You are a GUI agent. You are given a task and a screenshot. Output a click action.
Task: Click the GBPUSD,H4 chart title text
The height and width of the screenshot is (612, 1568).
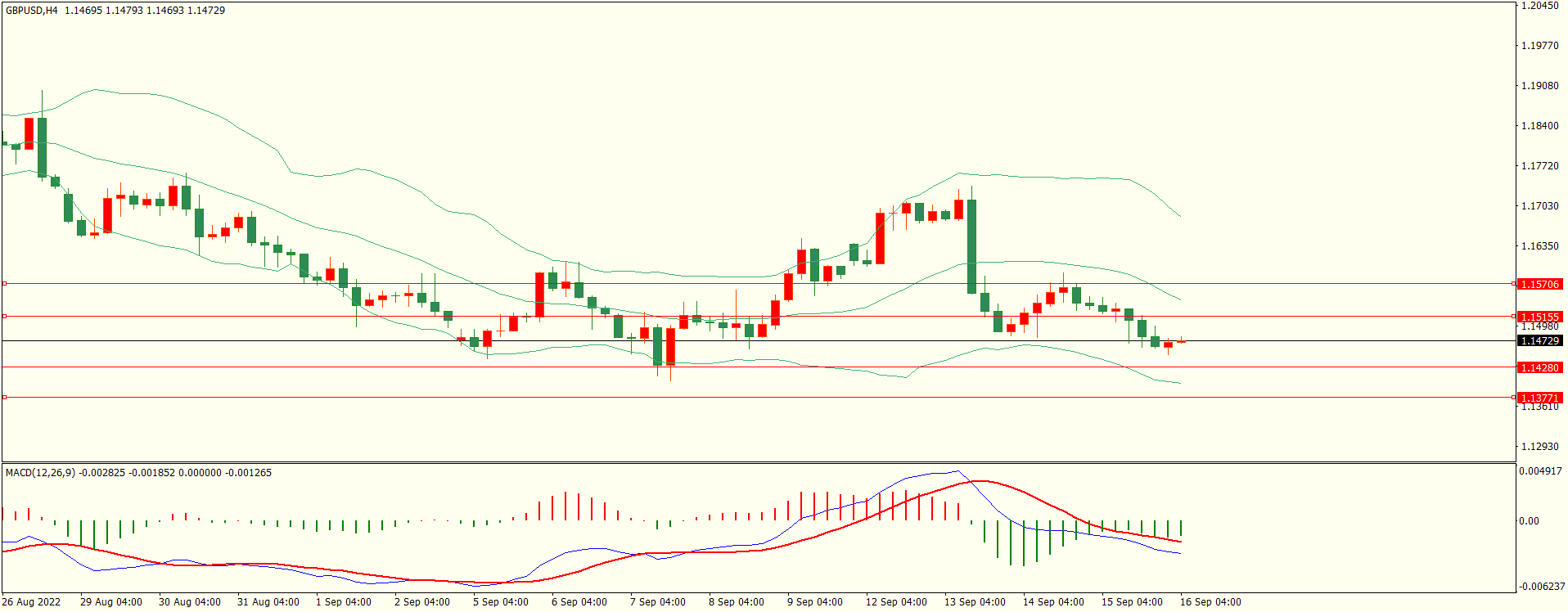32,11
